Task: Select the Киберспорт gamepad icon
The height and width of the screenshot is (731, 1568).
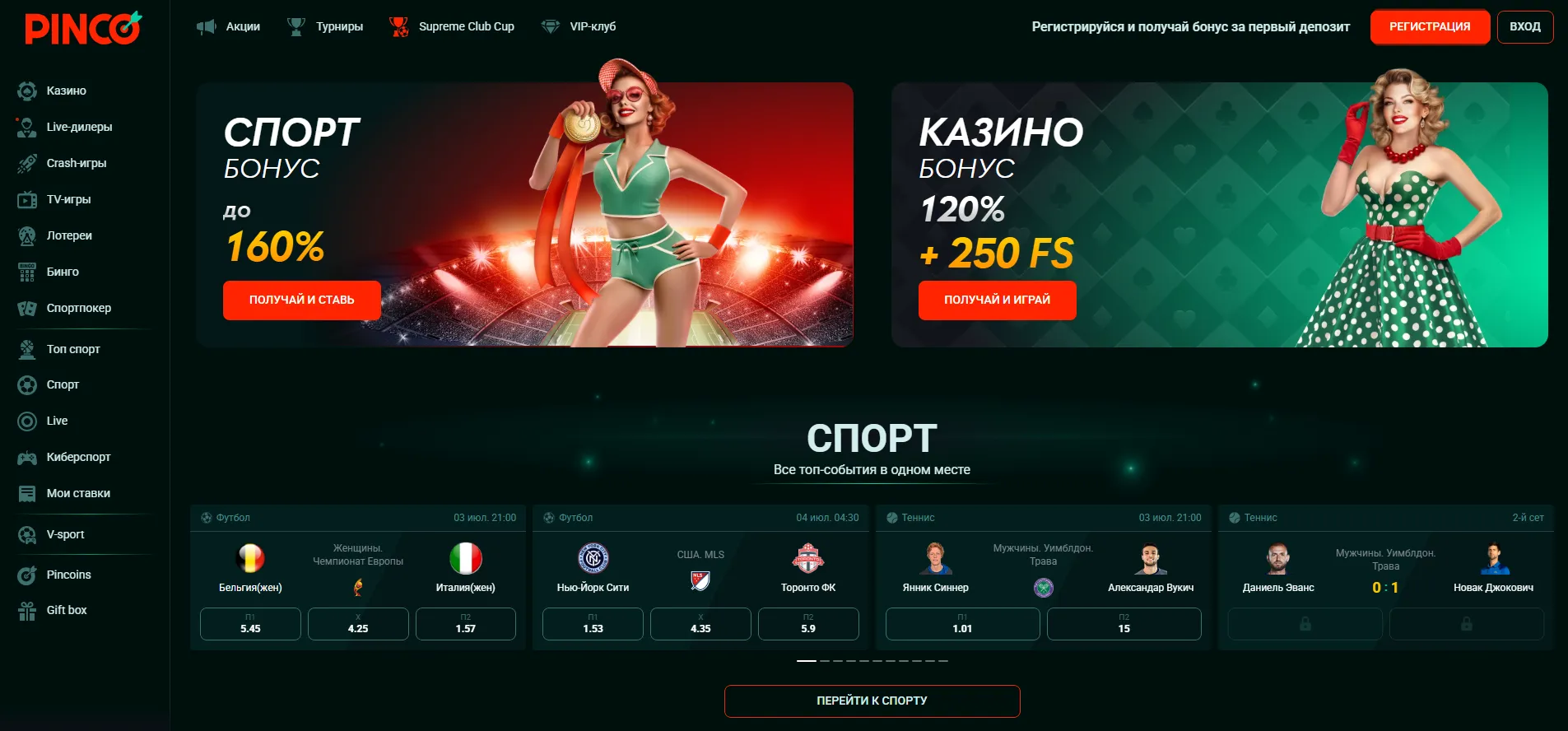Action: click(x=27, y=458)
